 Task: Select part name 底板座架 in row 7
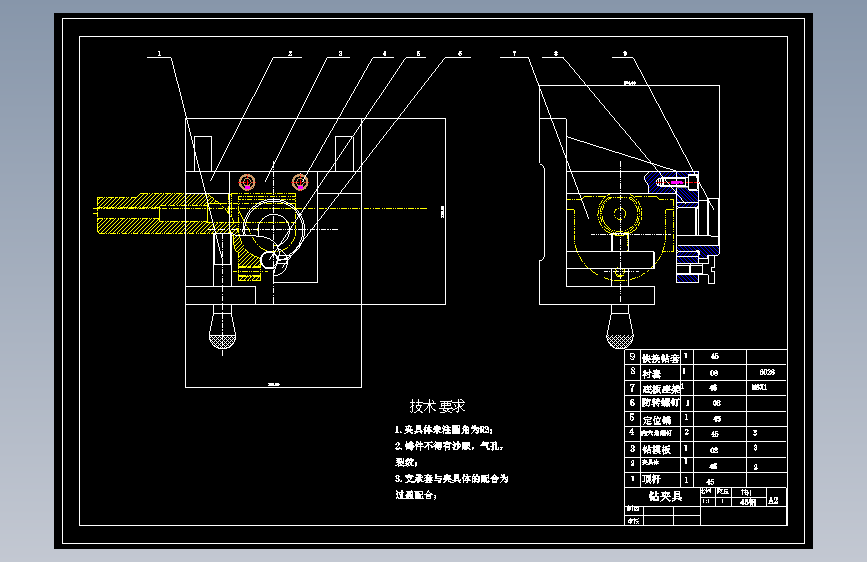point(661,389)
